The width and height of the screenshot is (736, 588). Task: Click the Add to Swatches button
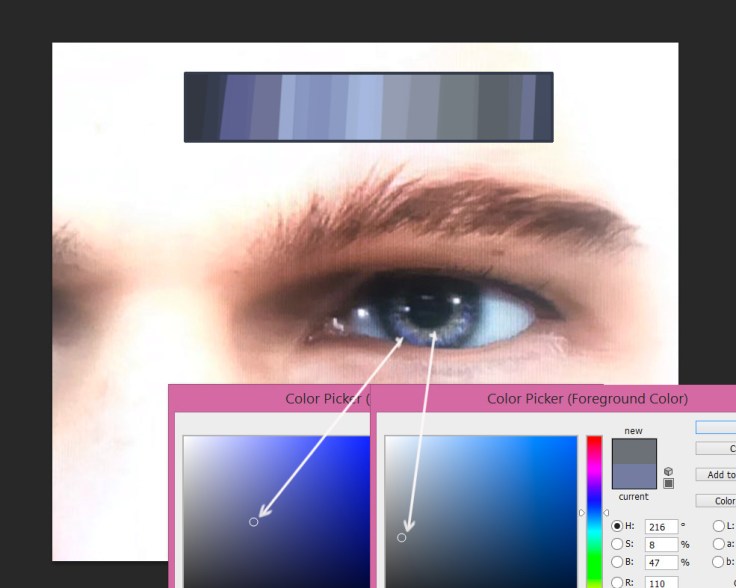click(716, 475)
